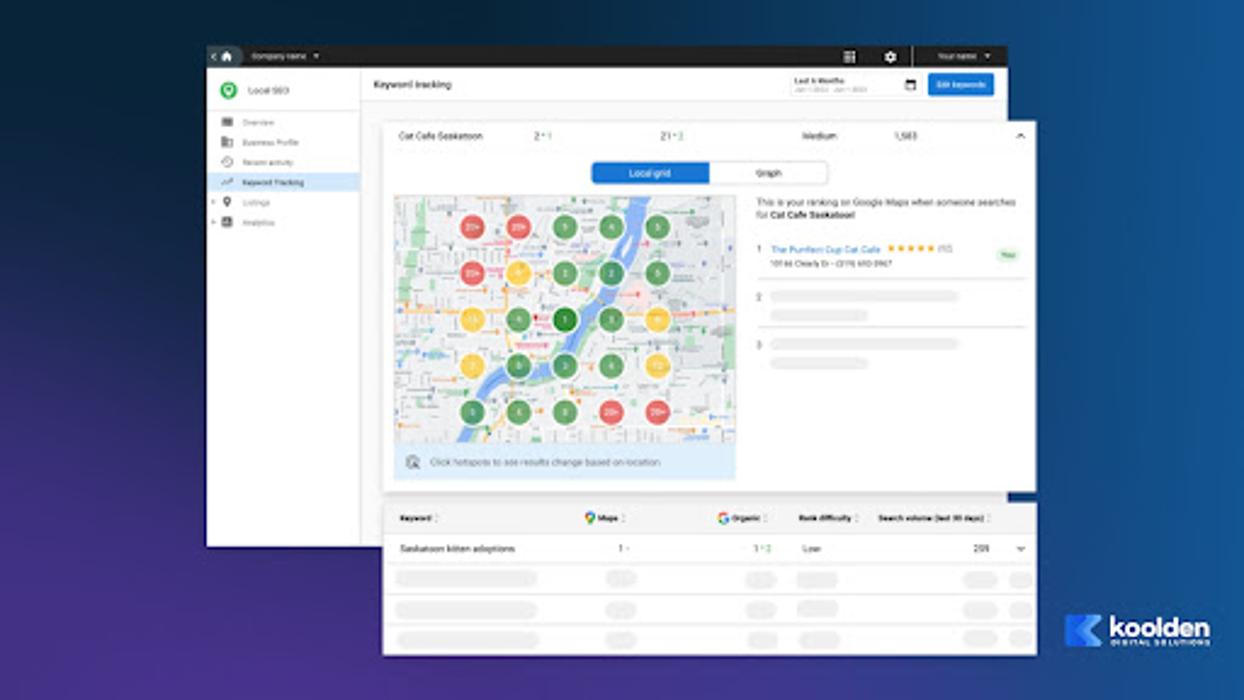Open the apps grid icon

(849, 57)
